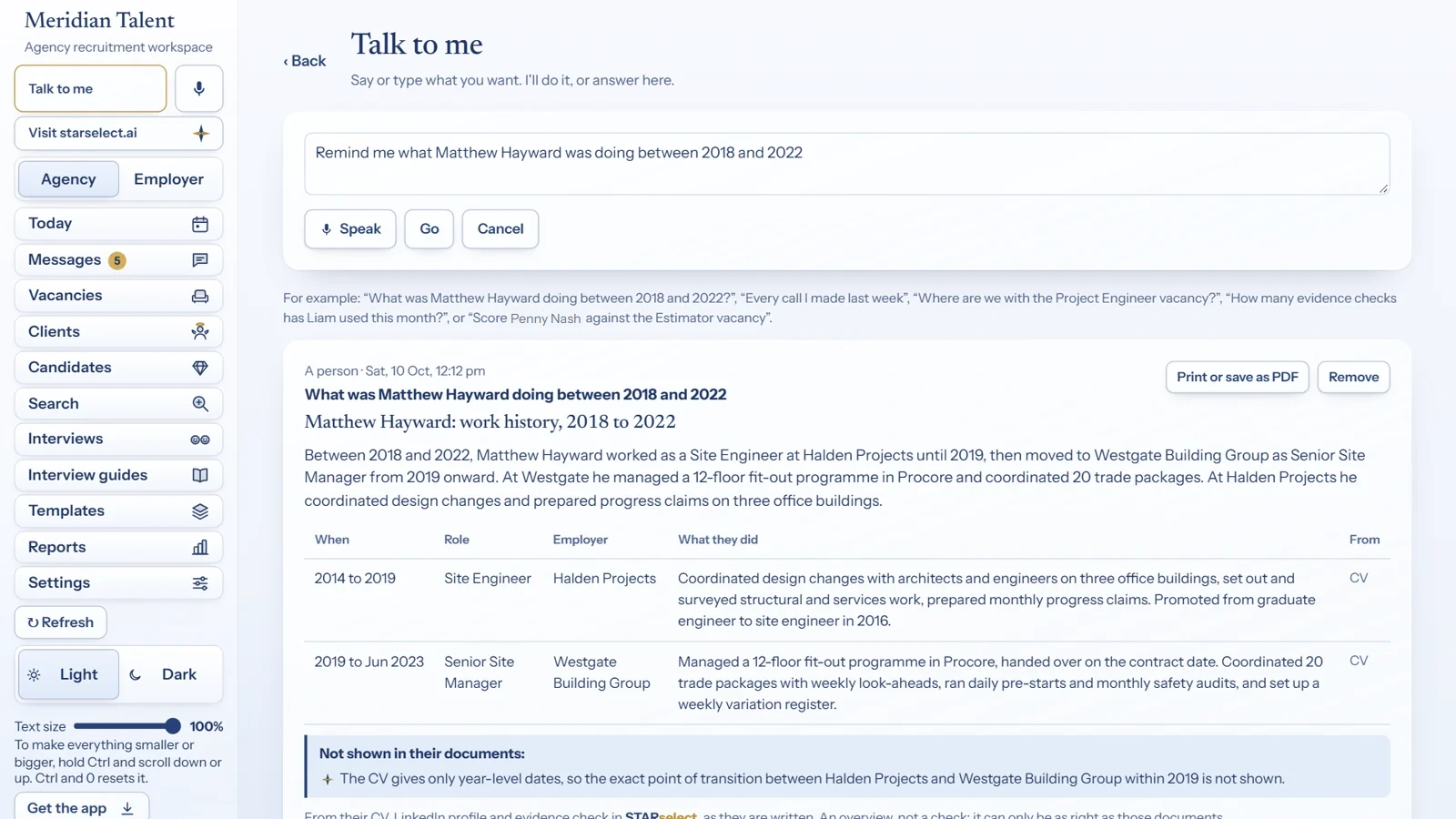Click the Search magnifier icon
The width and height of the screenshot is (1456, 819).
pyautogui.click(x=200, y=403)
